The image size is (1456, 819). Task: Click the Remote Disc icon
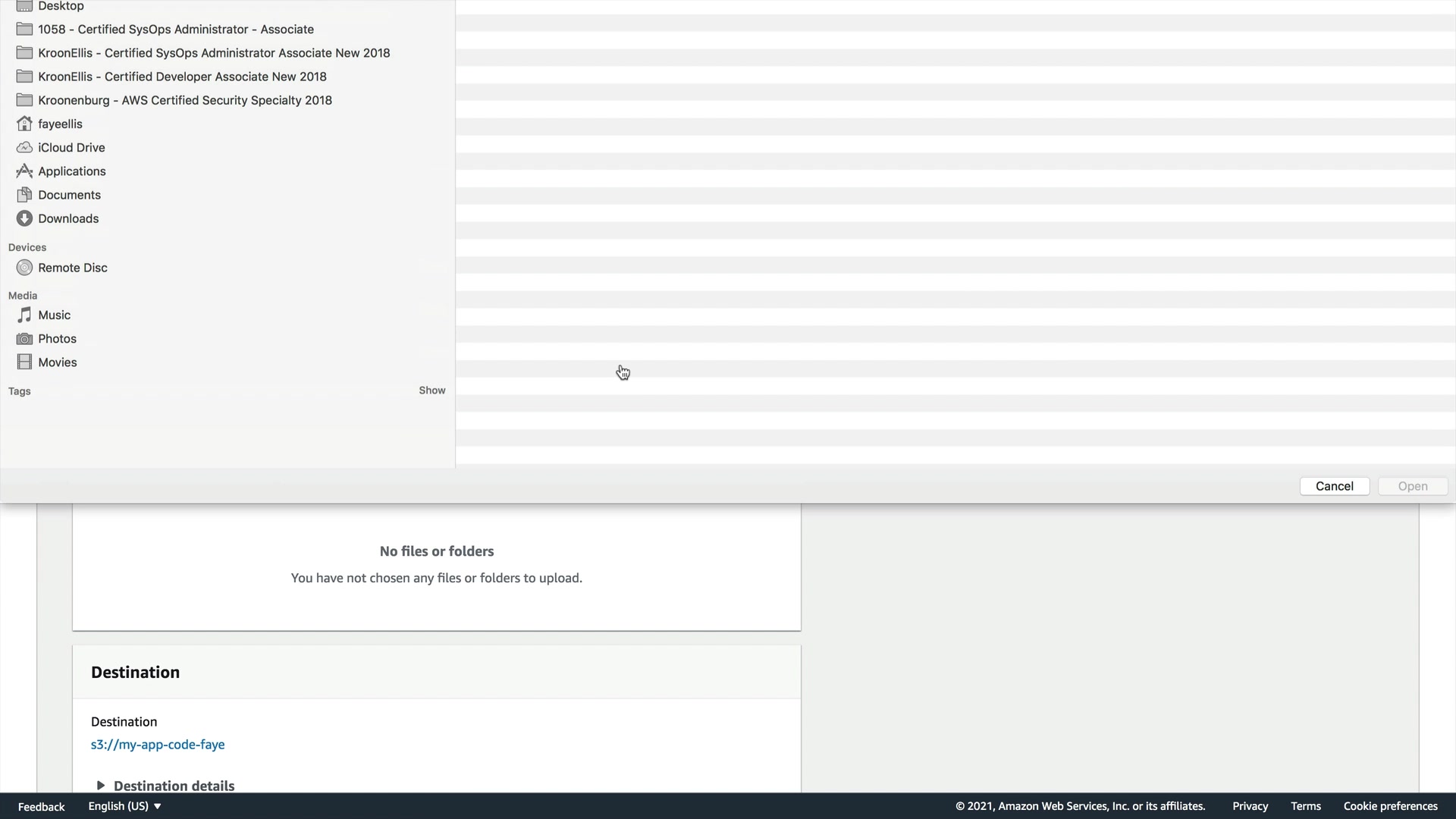24,268
